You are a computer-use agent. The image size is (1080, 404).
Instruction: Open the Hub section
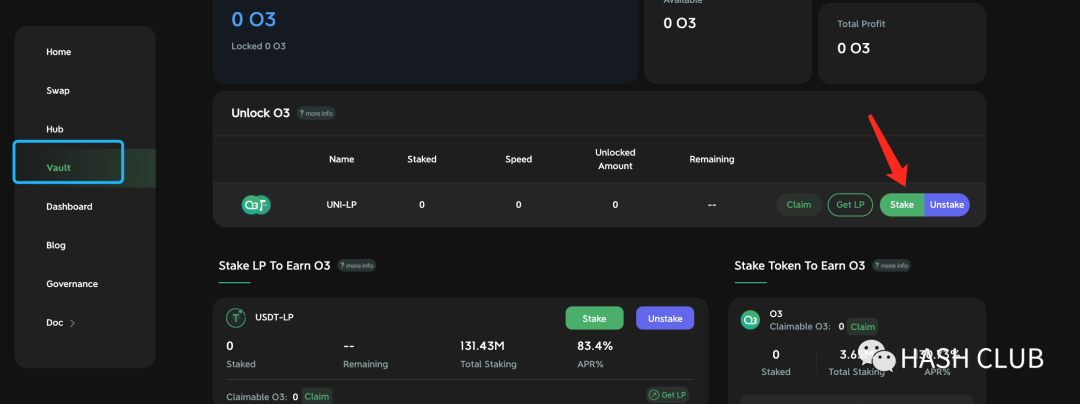click(55, 129)
